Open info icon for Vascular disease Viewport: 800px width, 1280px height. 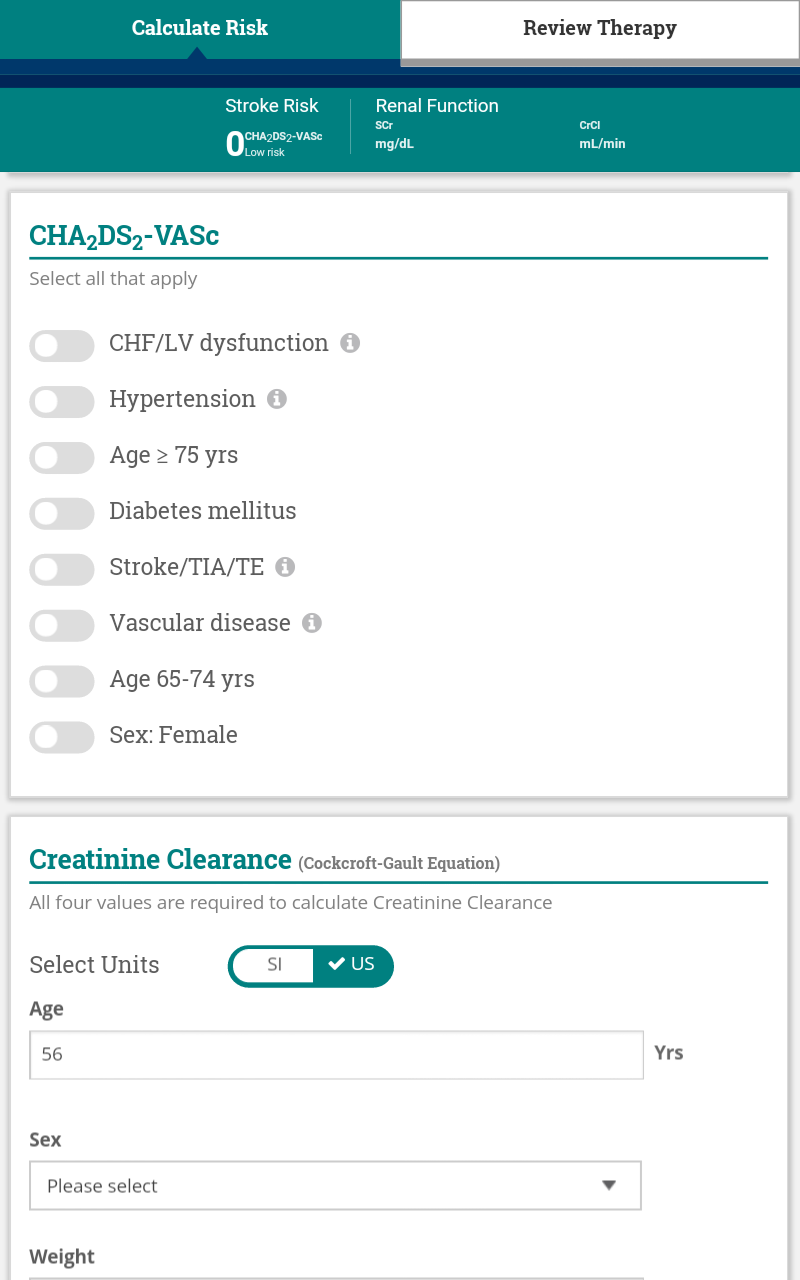[x=312, y=623]
